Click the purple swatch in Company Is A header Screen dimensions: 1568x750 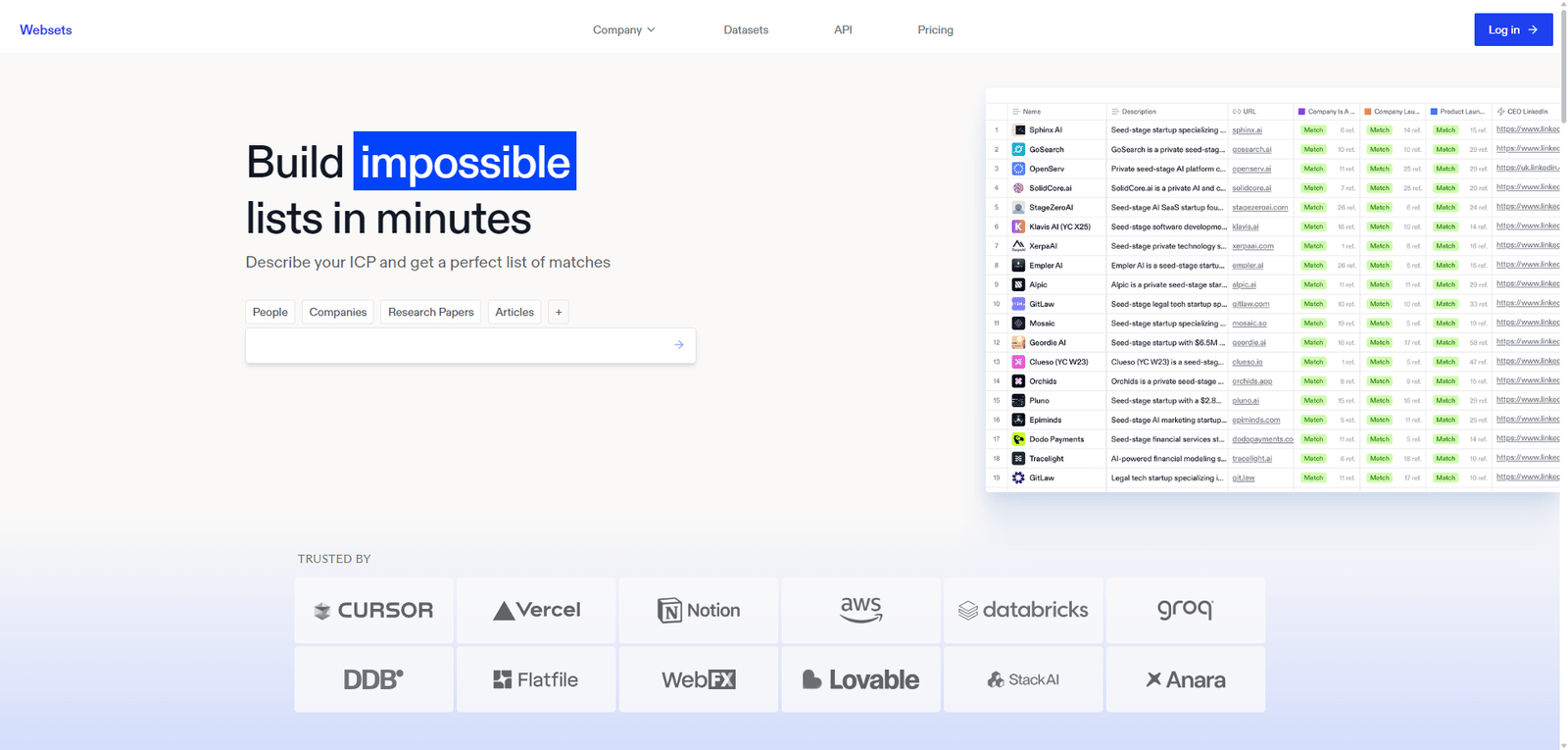[1301, 112]
